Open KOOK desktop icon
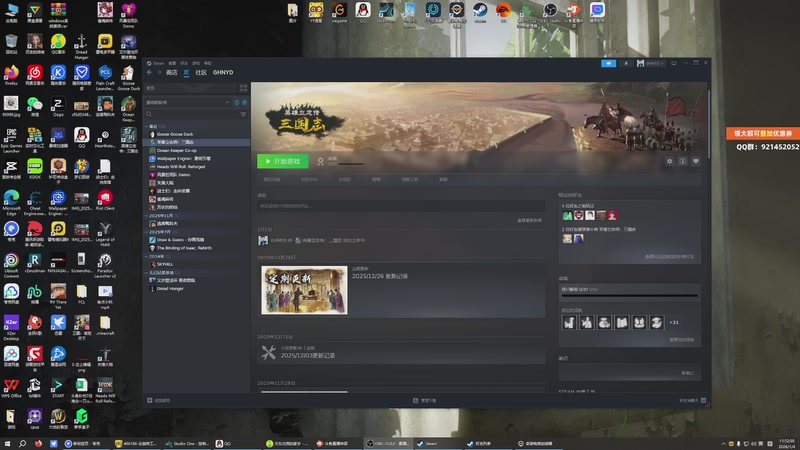This screenshot has width=800, height=450. pyautogui.click(x=35, y=169)
